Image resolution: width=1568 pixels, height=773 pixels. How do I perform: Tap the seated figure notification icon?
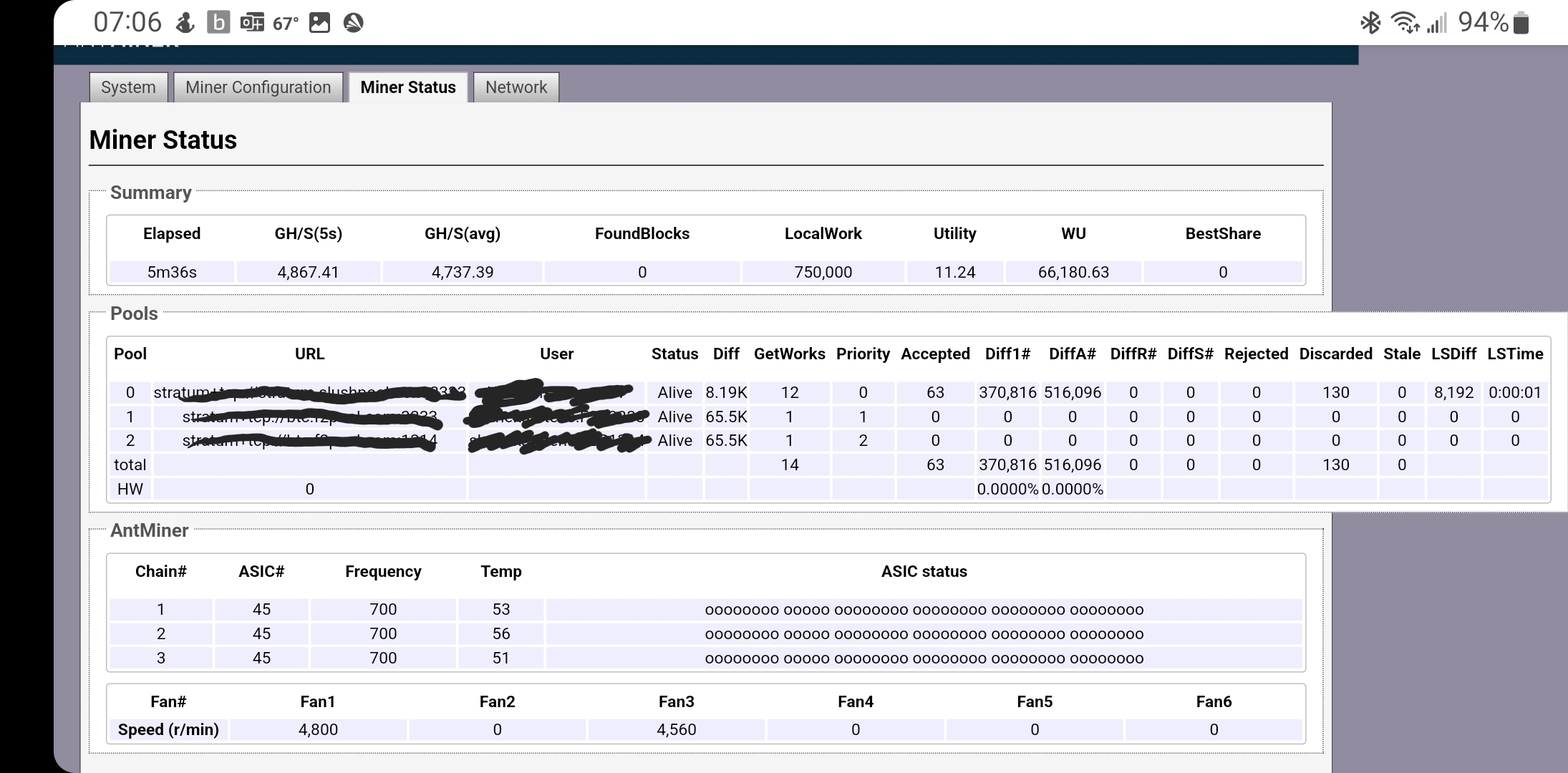[x=185, y=23]
